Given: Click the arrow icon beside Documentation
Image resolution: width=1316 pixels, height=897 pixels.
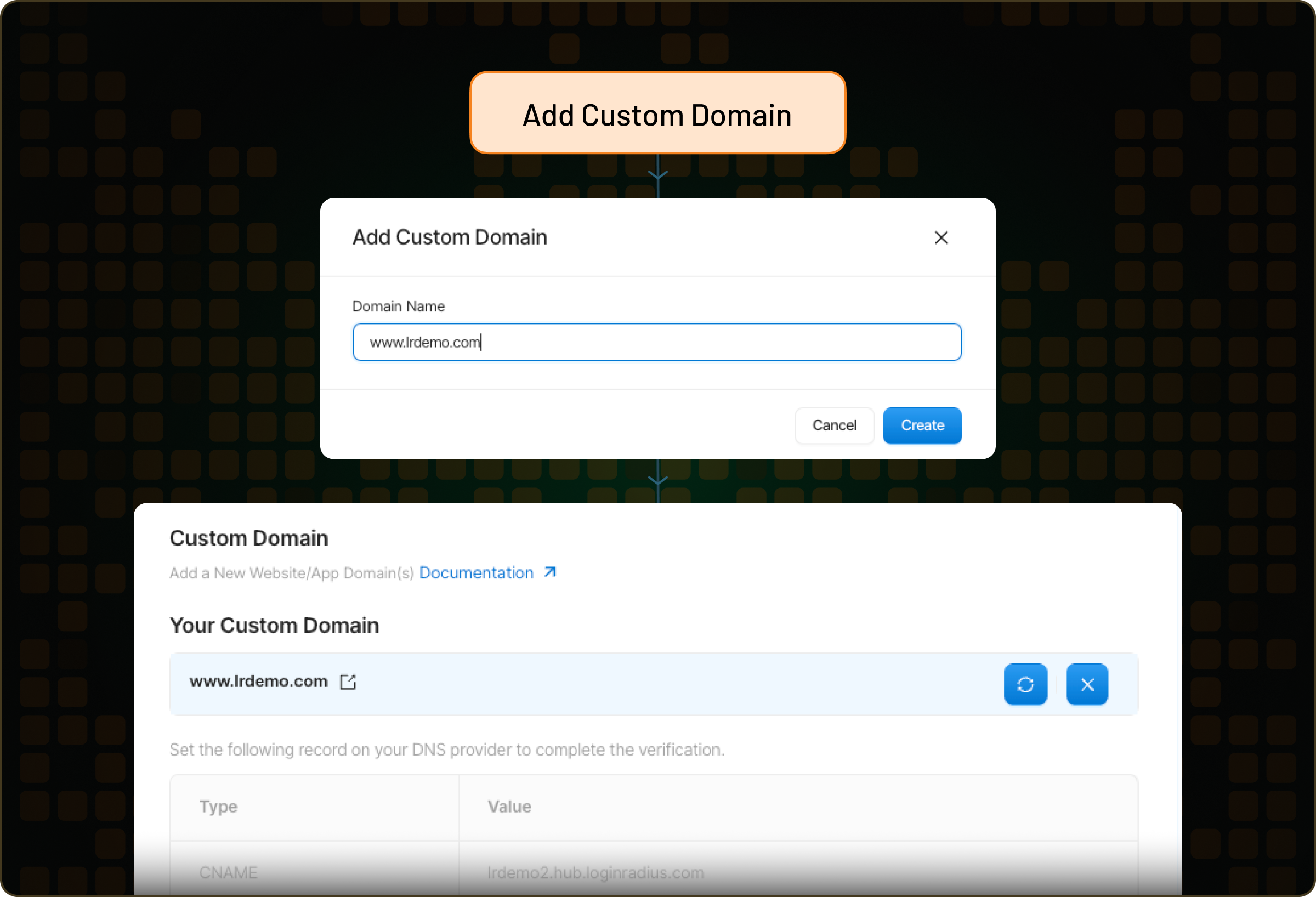Looking at the screenshot, I should (550, 572).
